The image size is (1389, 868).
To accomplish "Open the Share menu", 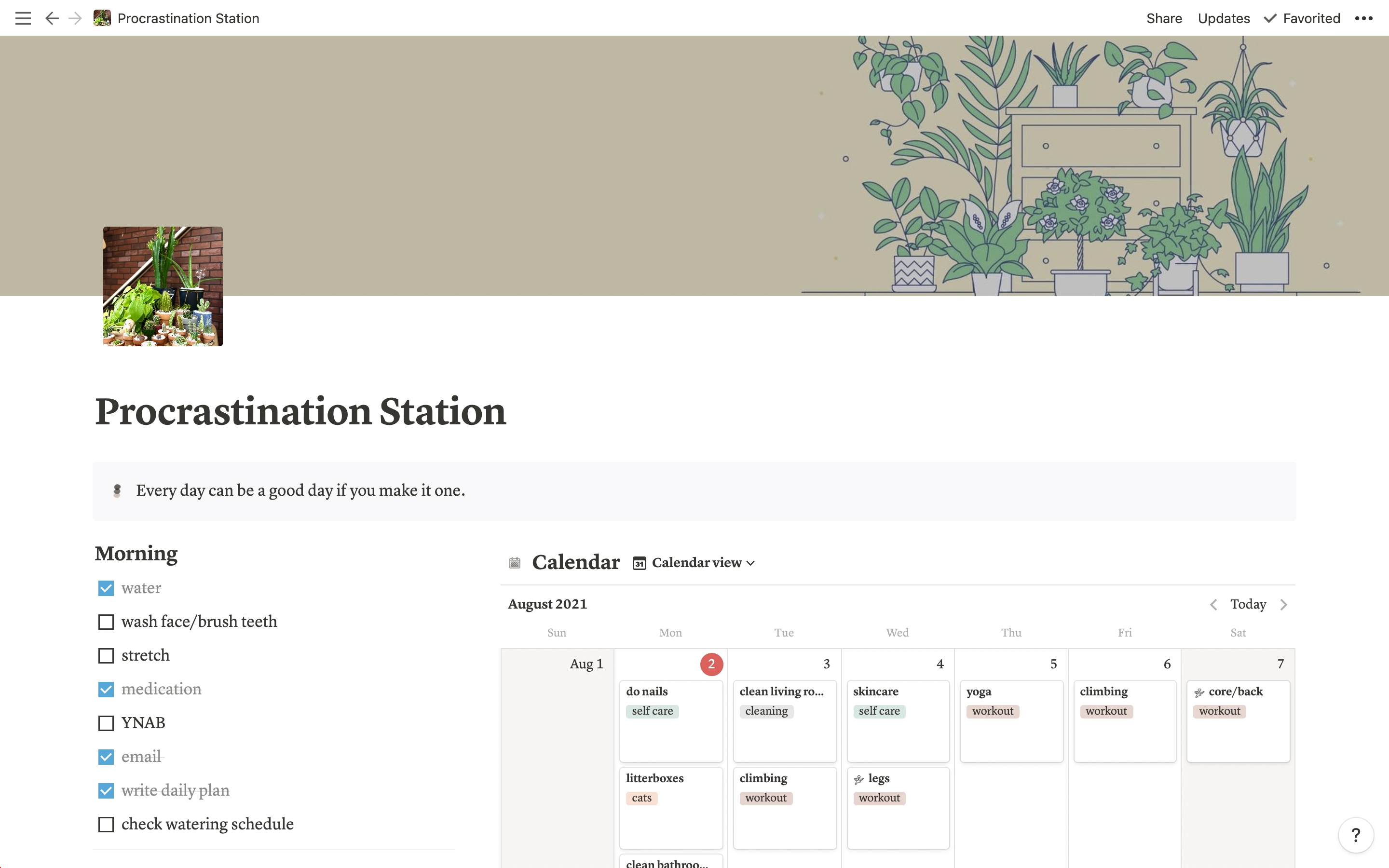I will [1164, 18].
